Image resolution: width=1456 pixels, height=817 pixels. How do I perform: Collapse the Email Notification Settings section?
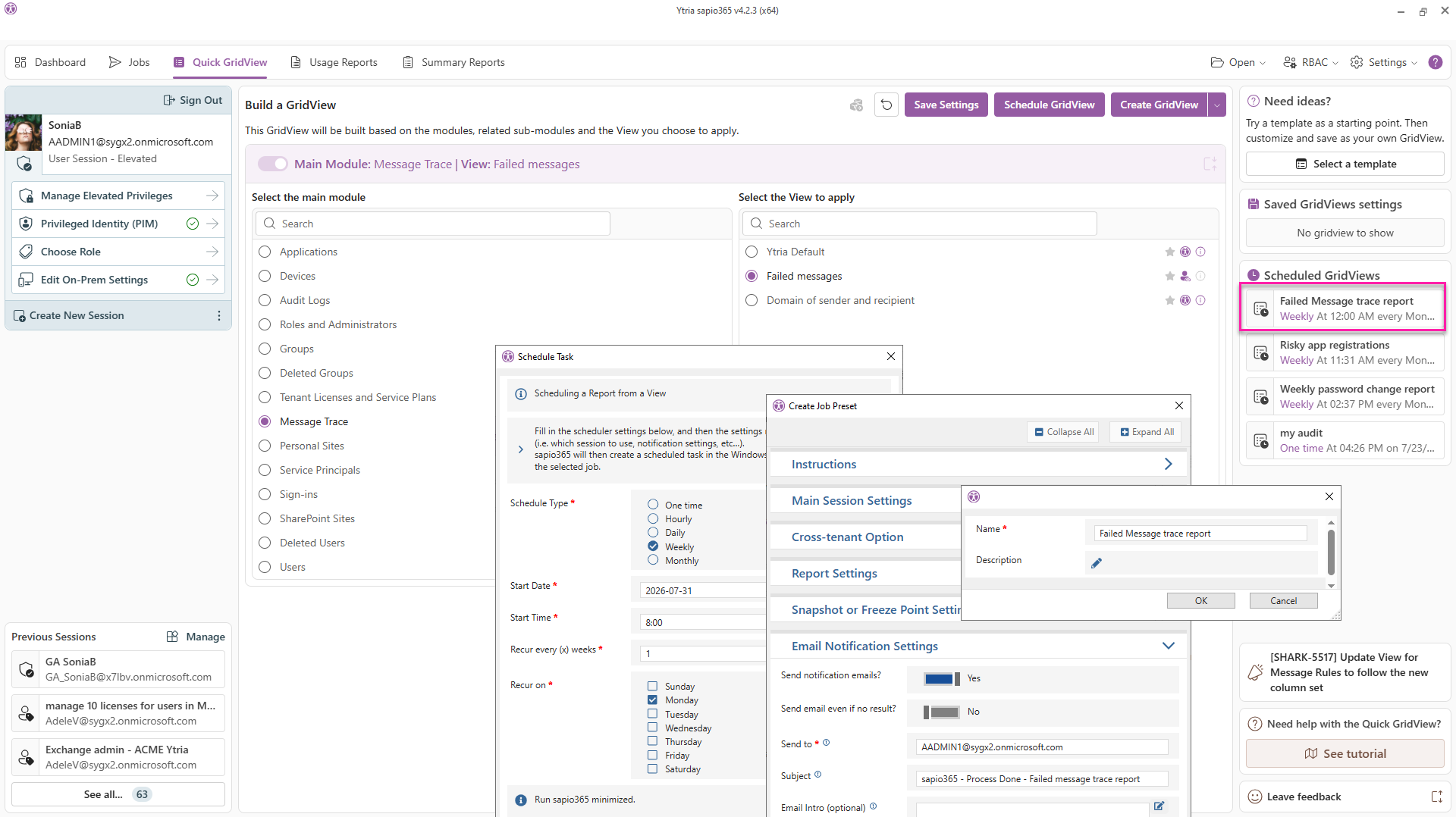coord(1169,646)
